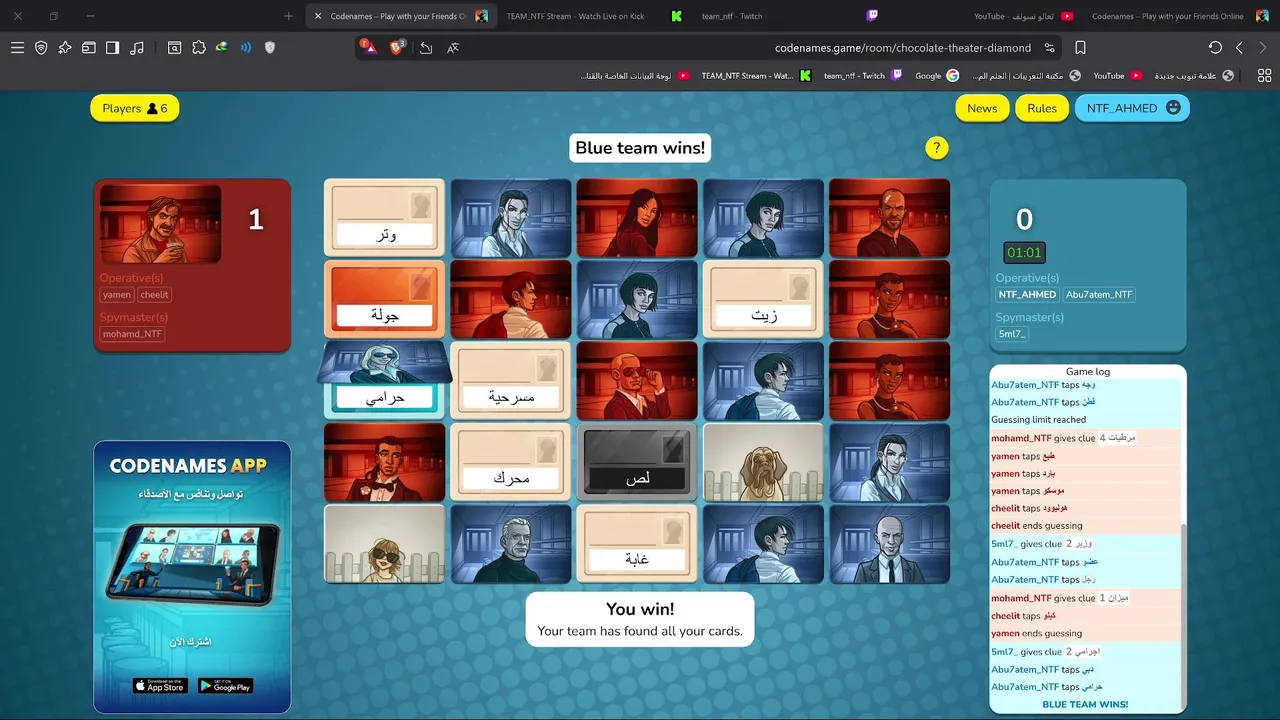The height and width of the screenshot is (720, 1280).
Task: Click the وتر card
Action: pos(385,217)
